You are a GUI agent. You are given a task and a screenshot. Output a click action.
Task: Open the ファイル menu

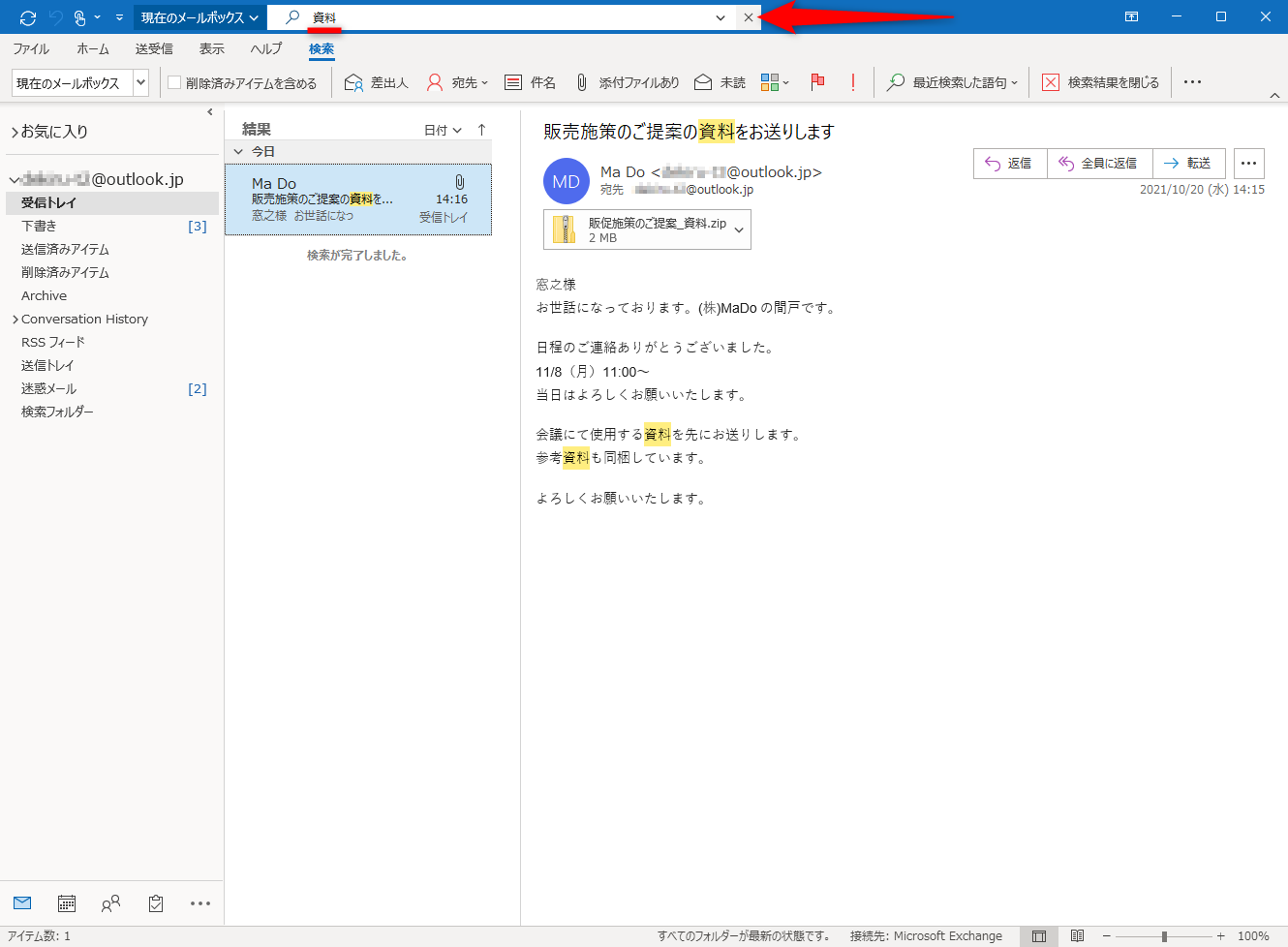coord(32,48)
